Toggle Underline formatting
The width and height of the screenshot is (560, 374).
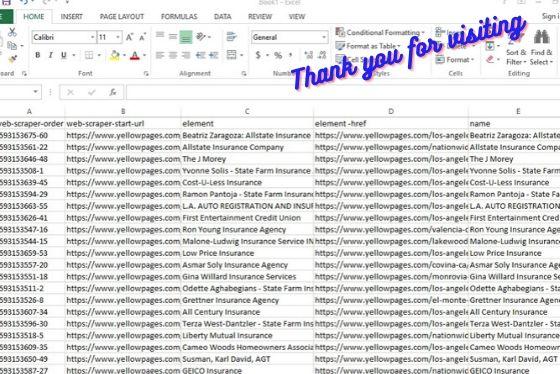click(x=64, y=55)
